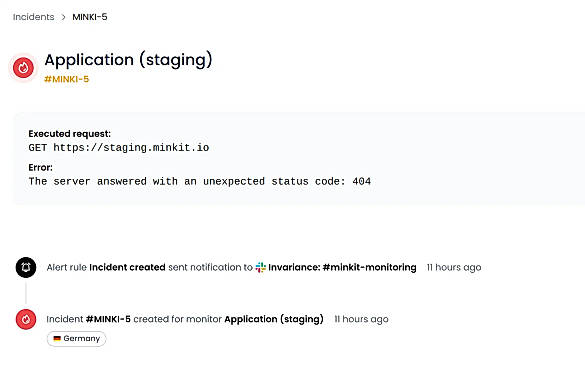This screenshot has height=368, width=585.
Task: Click #MINKI-5 in the timeline entry
Action: tap(108, 319)
